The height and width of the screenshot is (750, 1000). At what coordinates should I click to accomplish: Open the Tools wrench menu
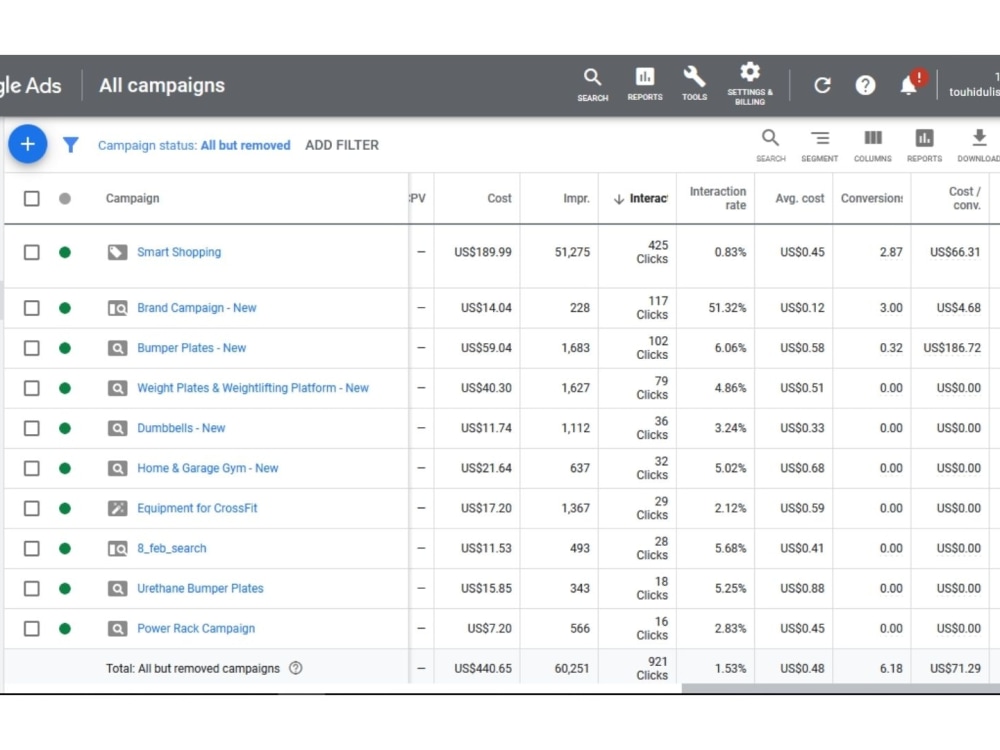pyautogui.click(x=695, y=84)
